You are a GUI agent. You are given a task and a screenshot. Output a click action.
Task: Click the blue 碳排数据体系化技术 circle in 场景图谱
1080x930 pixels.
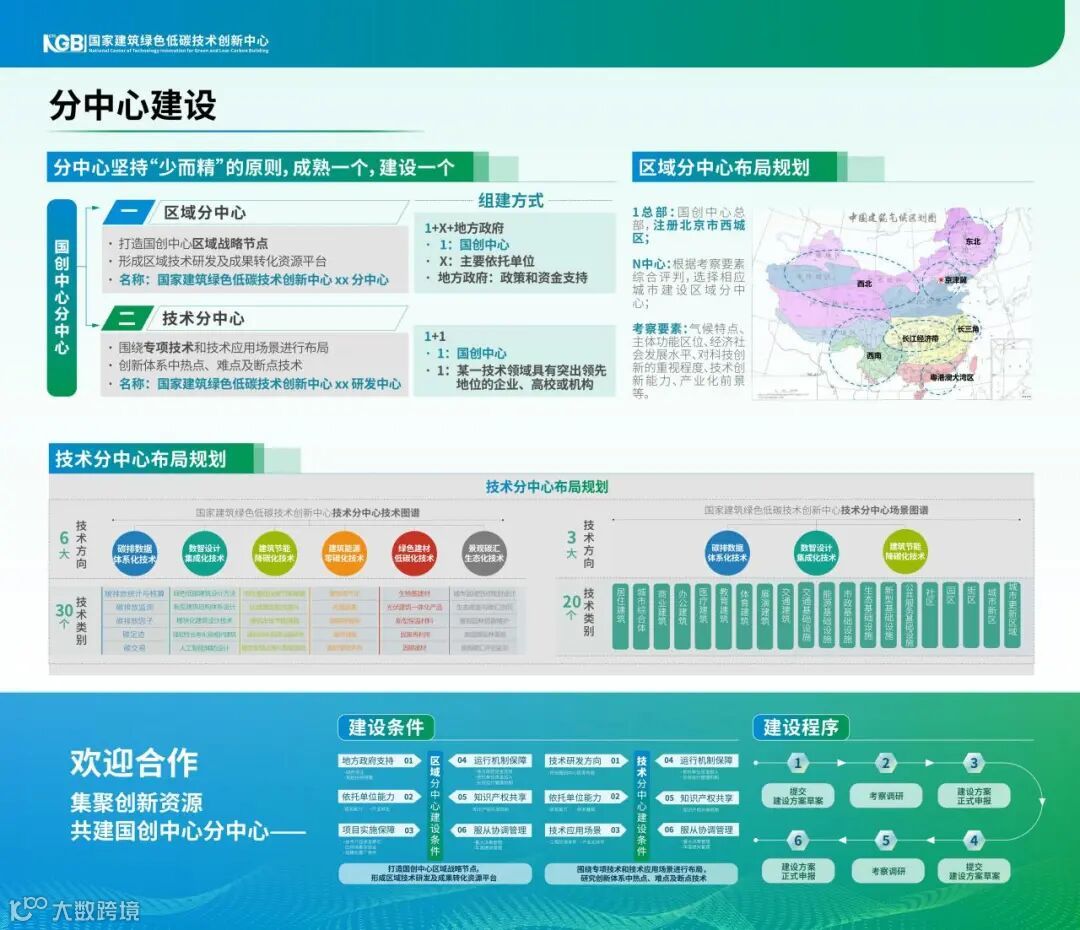[727, 552]
